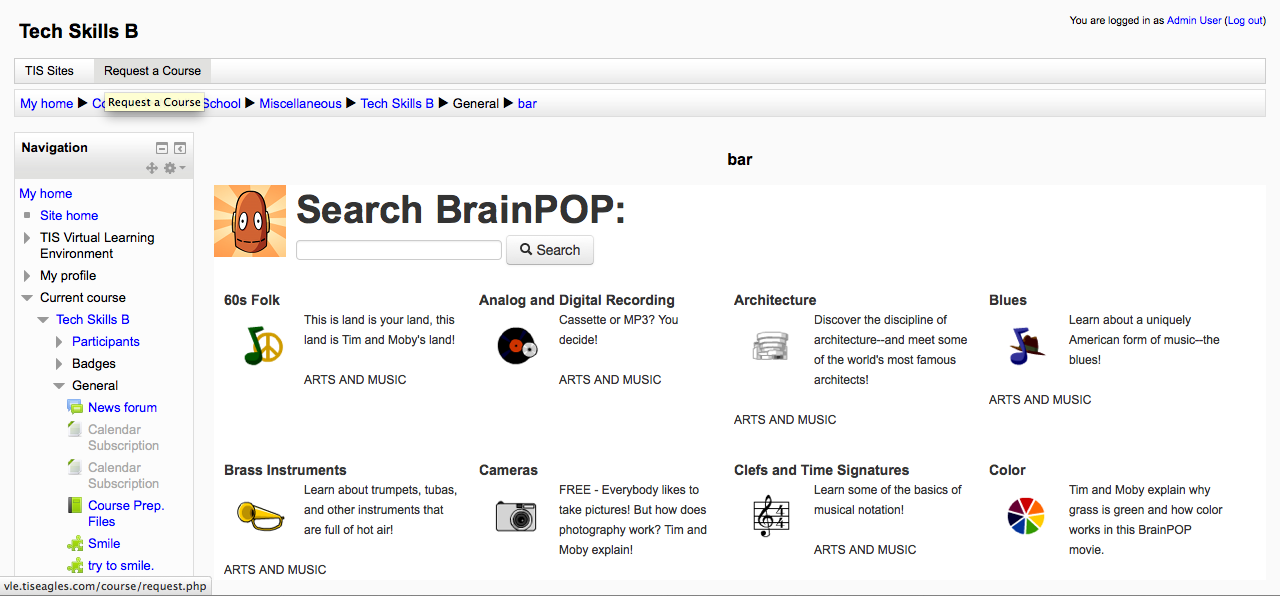The height and width of the screenshot is (596, 1280).
Task: Click Miscellaneous in the breadcrumb
Action: pos(300,103)
